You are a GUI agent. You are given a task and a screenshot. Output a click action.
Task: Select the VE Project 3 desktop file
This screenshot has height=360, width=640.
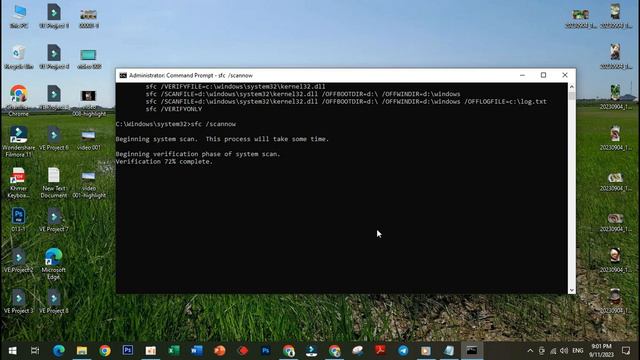tap(18, 302)
